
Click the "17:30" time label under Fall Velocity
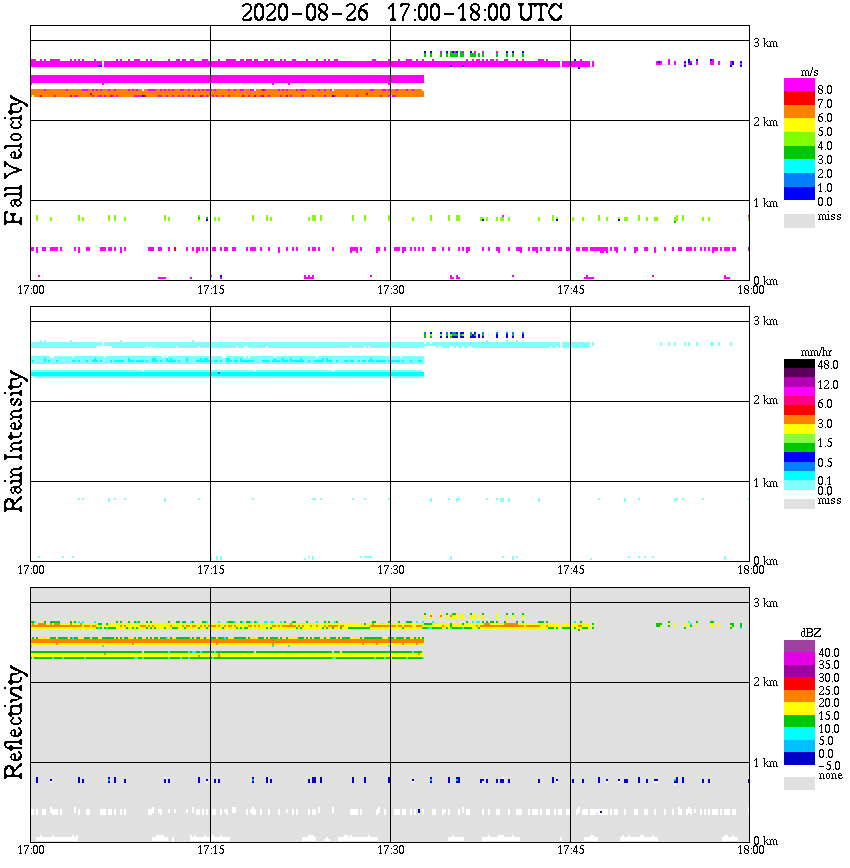pyautogui.click(x=390, y=290)
